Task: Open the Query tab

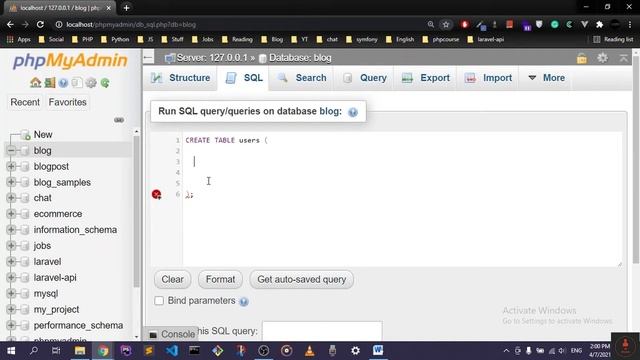Action: pyautogui.click(x=365, y=78)
